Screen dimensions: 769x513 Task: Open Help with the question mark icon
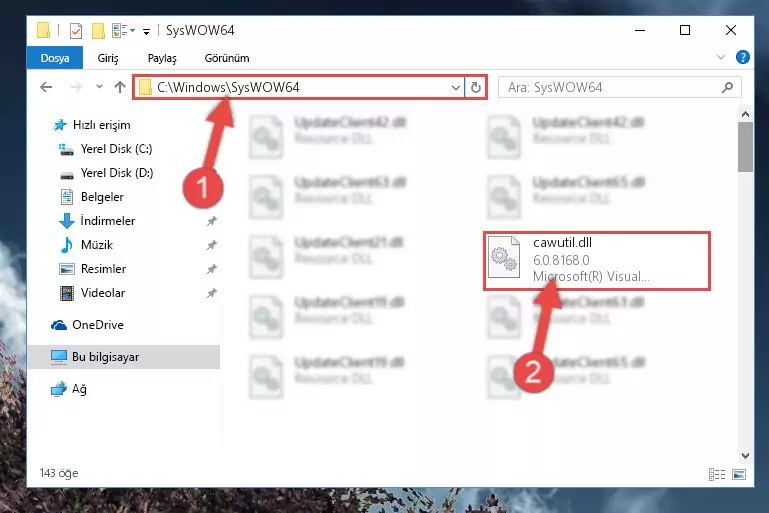[x=743, y=57]
